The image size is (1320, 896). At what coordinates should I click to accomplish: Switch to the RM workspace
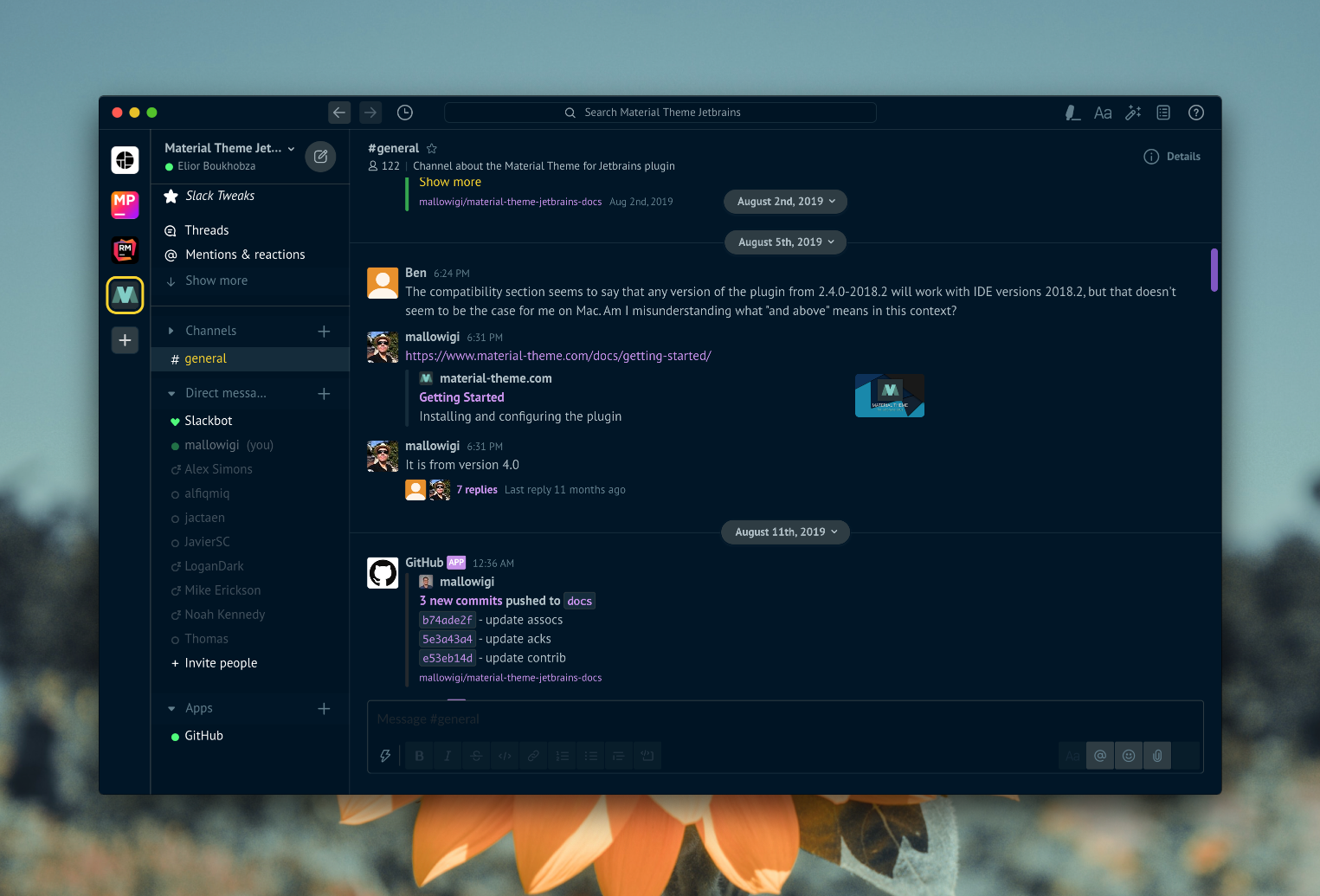tap(125, 249)
